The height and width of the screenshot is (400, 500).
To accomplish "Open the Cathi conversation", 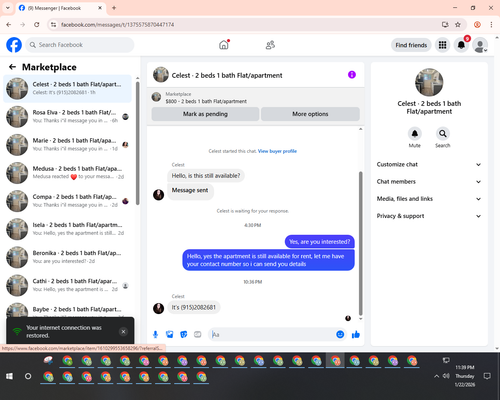I will pyautogui.click(x=68, y=285).
